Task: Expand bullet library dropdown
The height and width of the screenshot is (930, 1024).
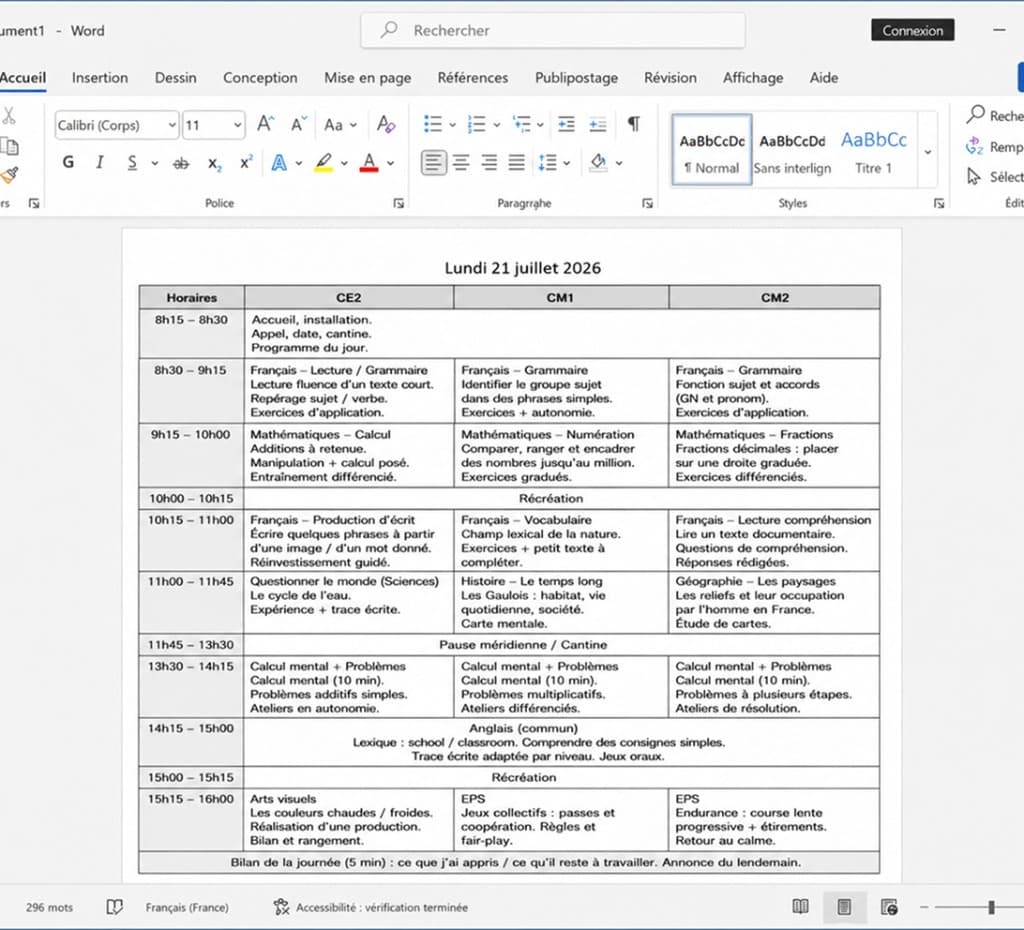Action: coord(452,124)
